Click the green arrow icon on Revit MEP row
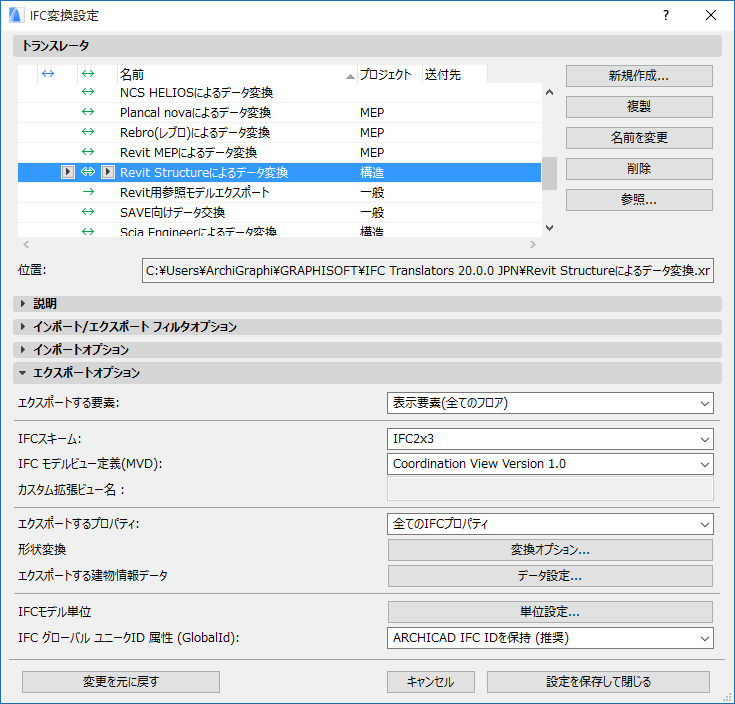 point(88,152)
